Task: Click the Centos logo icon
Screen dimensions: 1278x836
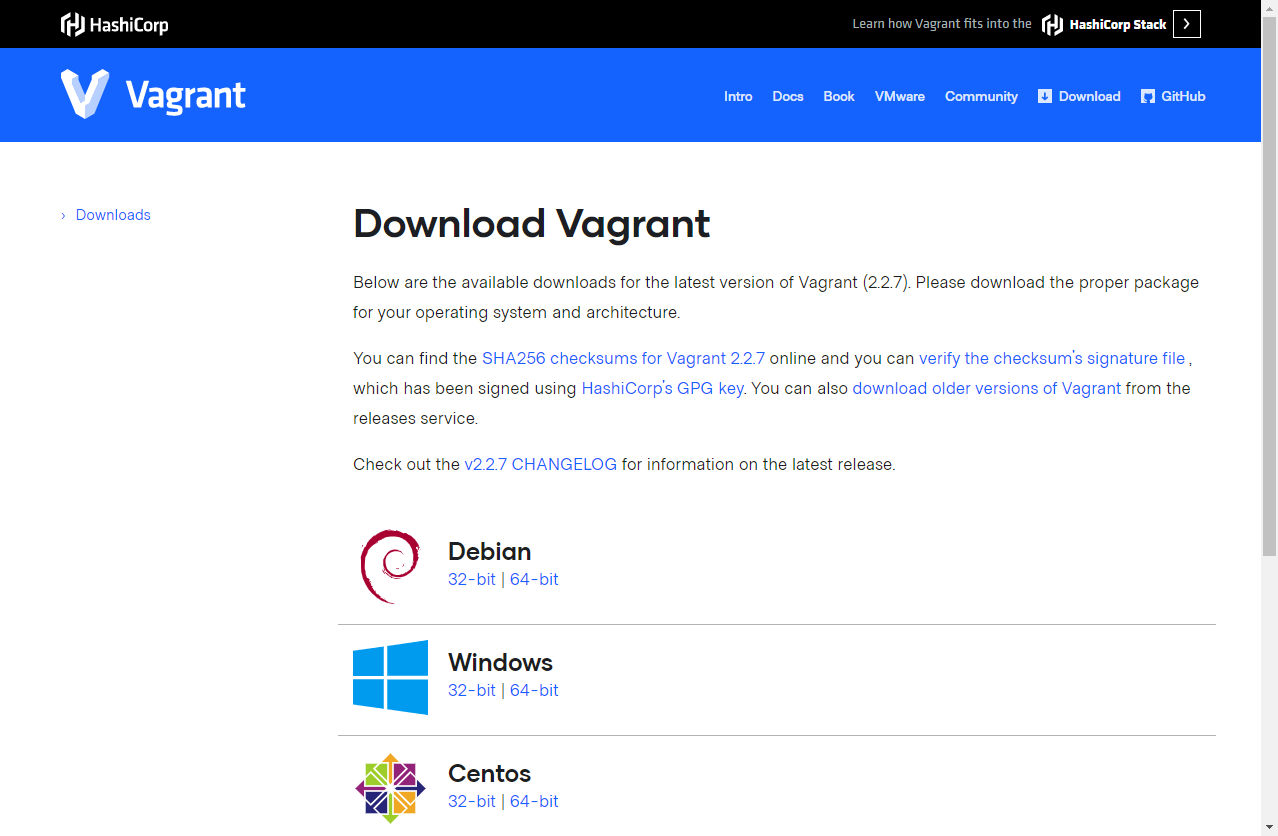Action: tap(390, 788)
